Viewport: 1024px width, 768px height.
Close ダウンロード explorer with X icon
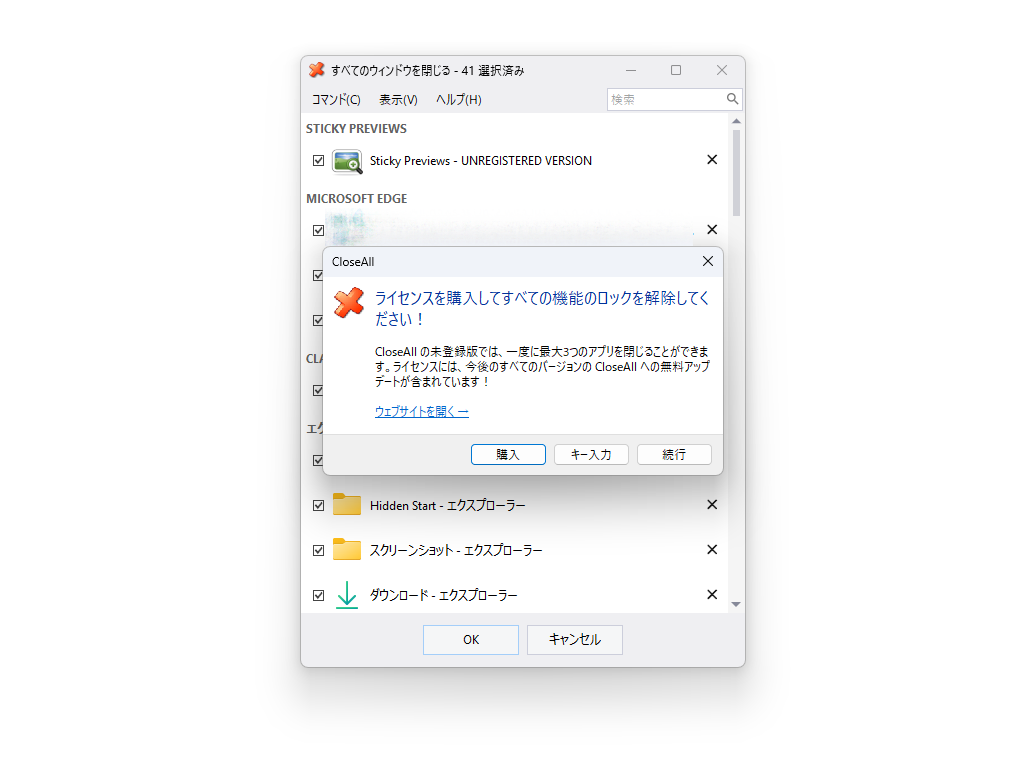712,595
